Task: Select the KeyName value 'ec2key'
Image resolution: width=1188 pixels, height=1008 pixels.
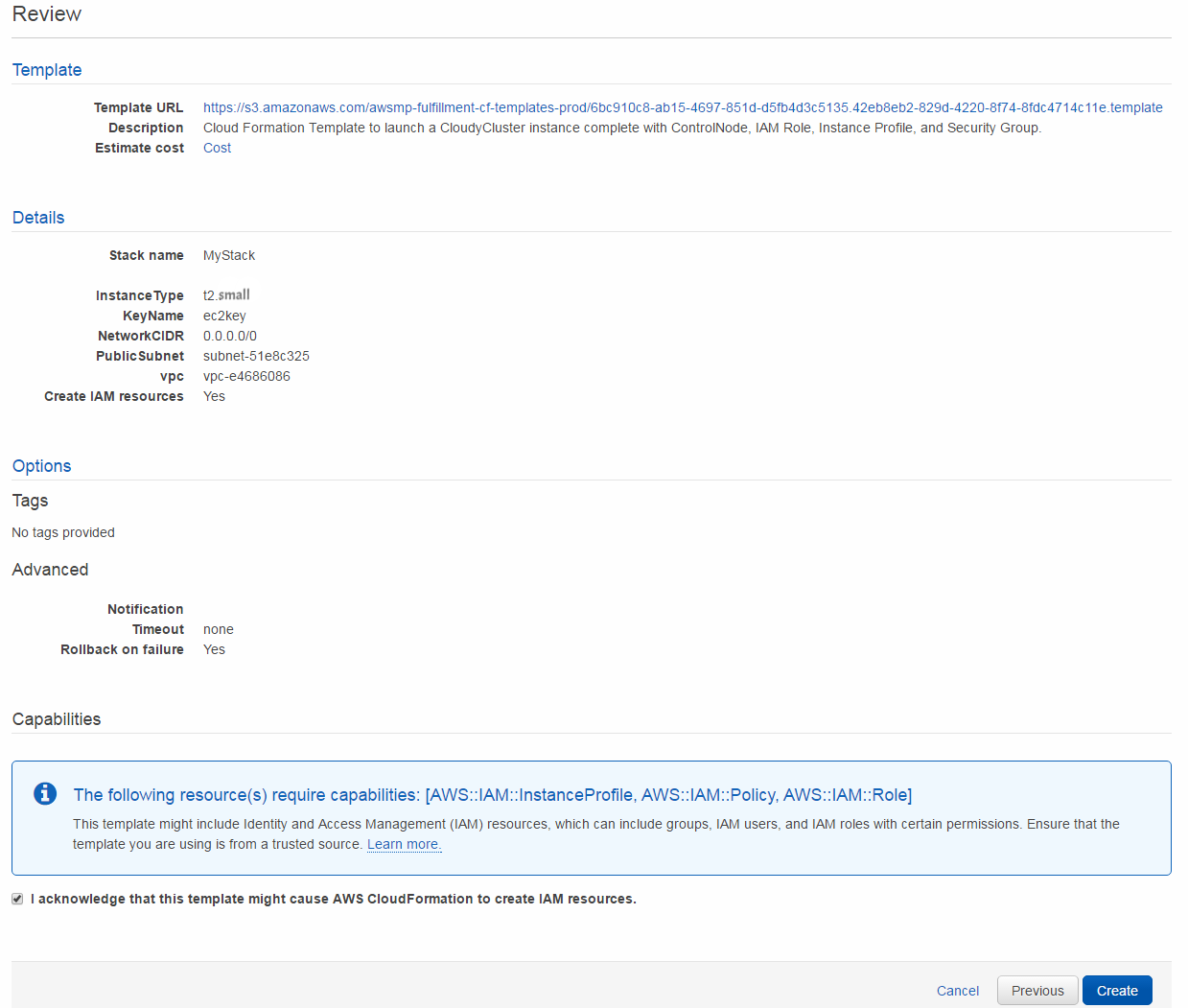Action: [x=224, y=316]
